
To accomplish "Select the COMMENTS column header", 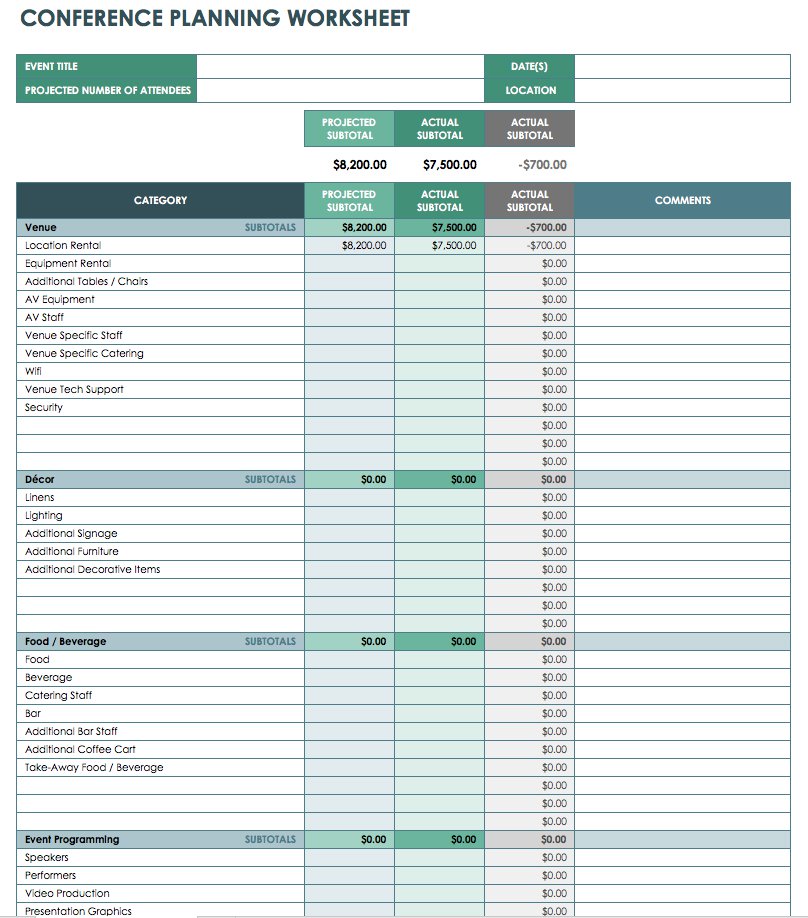I will click(x=682, y=200).
